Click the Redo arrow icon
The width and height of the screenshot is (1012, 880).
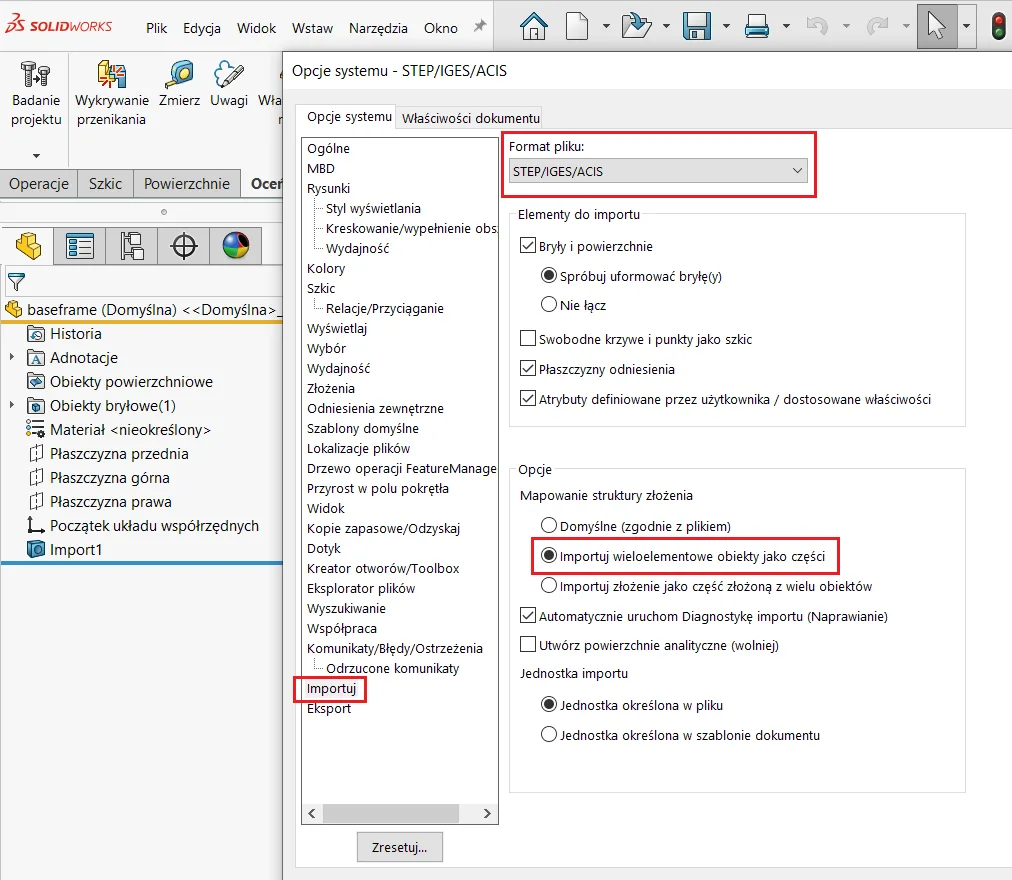877,26
